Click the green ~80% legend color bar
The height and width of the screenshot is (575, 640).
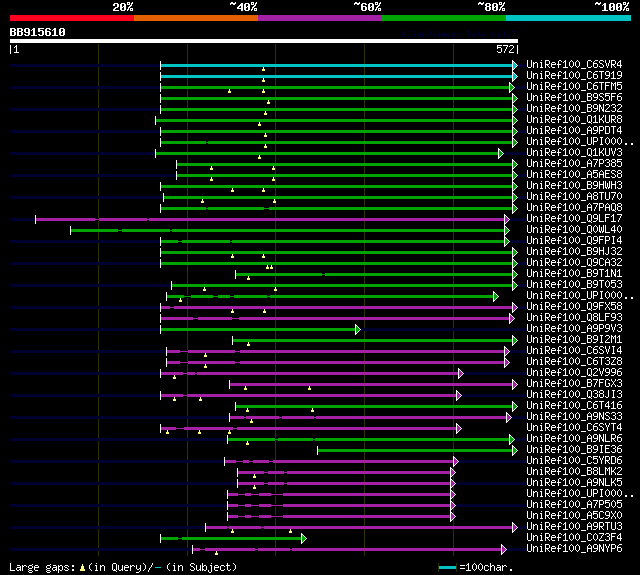[444, 18]
